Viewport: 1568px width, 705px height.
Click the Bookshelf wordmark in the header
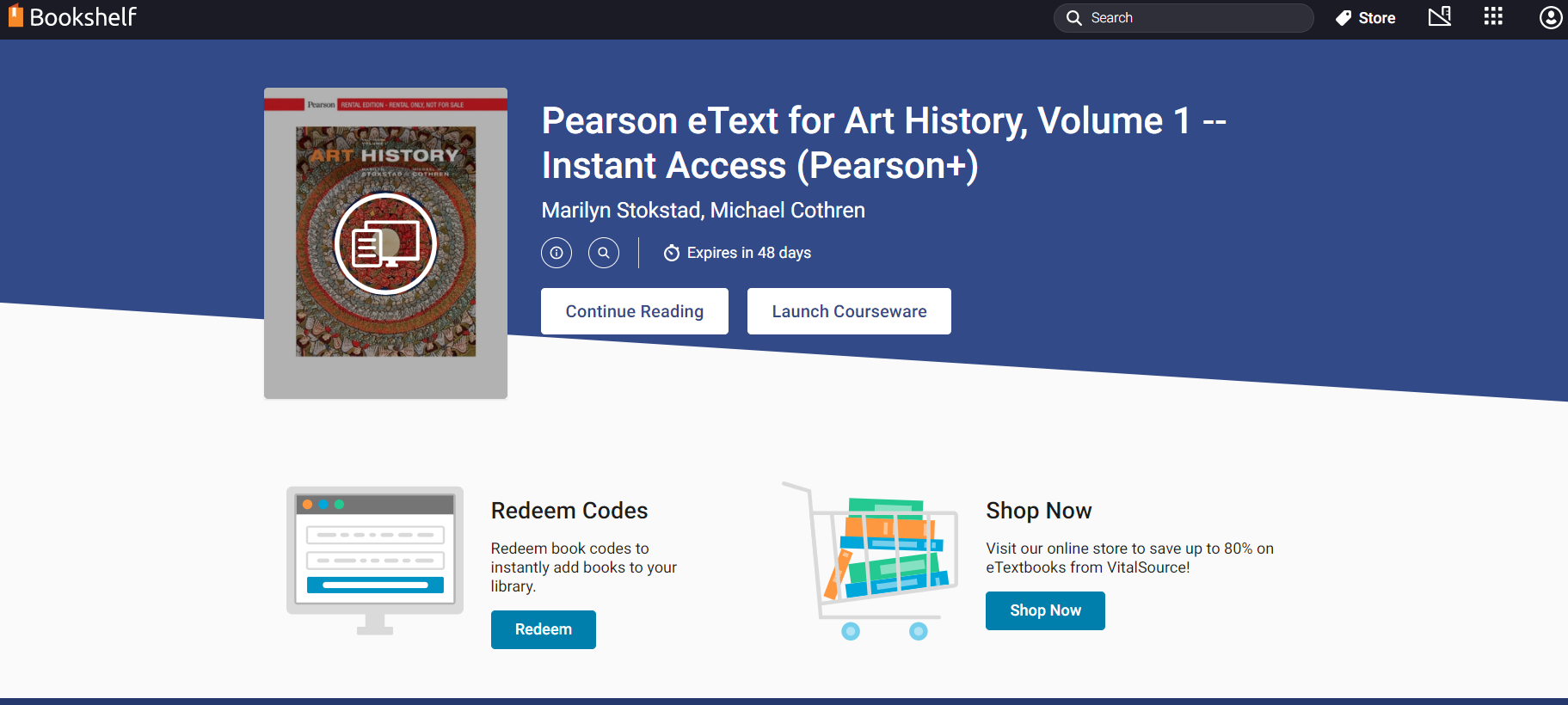(x=83, y=16)
